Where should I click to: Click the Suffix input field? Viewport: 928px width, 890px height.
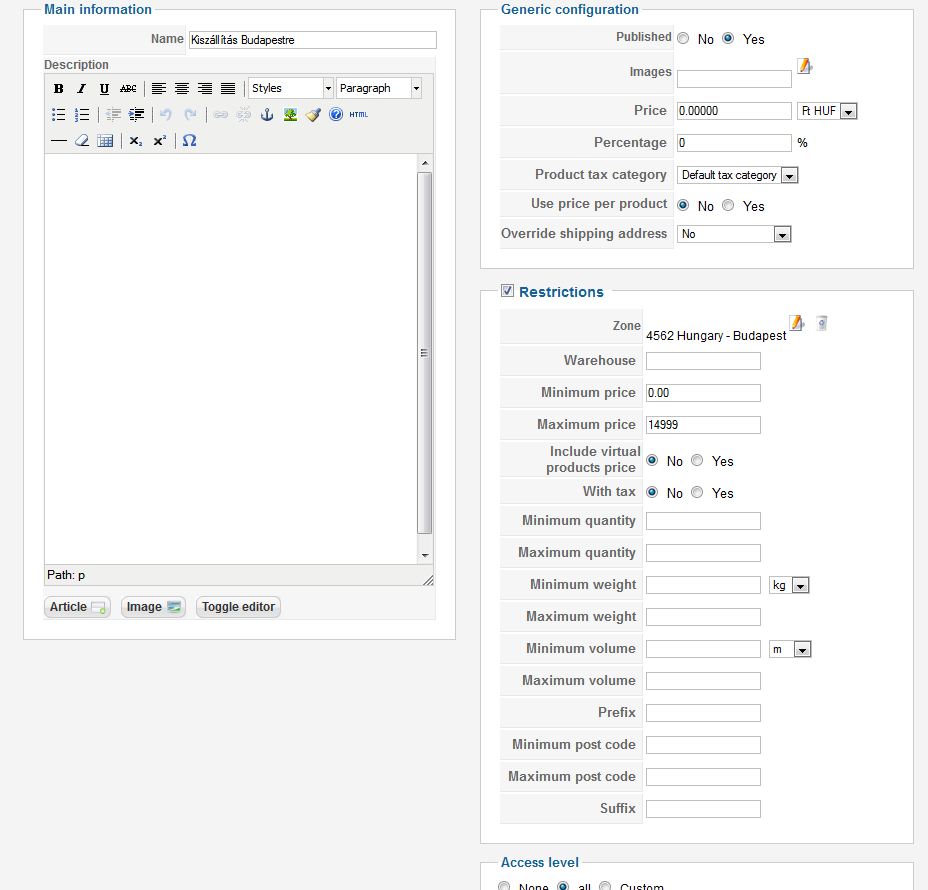click(x=703, y=809)
